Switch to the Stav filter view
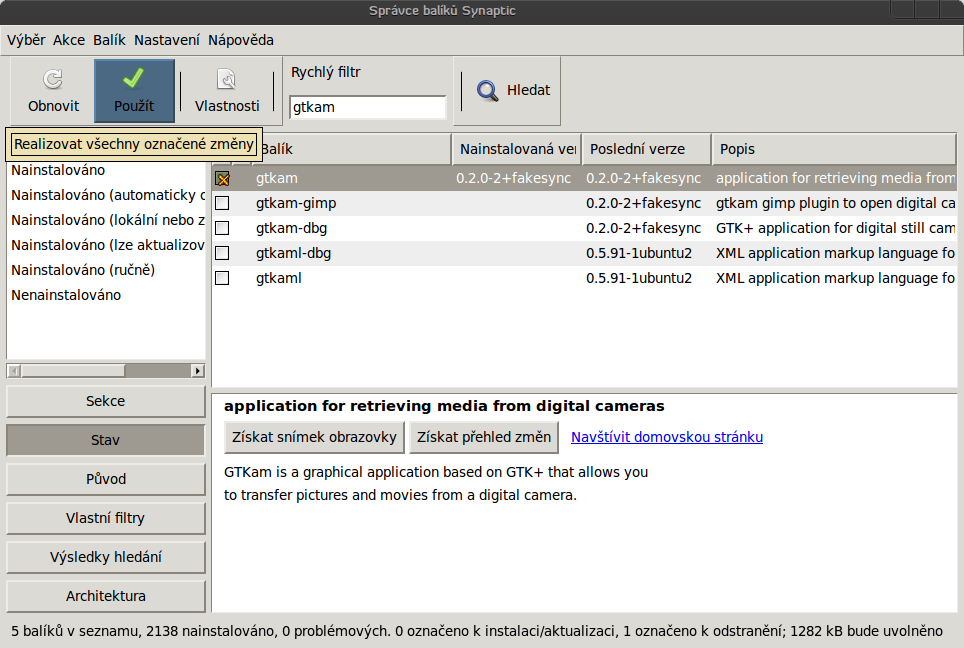This screenshot has height=648, width=964. [x=106, y=440]
